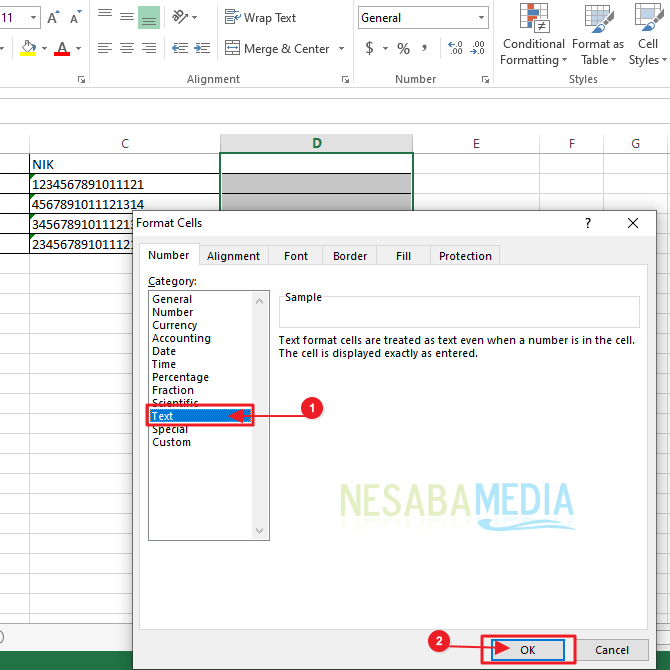
Task: Click the Fill Color paint bucket
Action: tap(28, 48)
